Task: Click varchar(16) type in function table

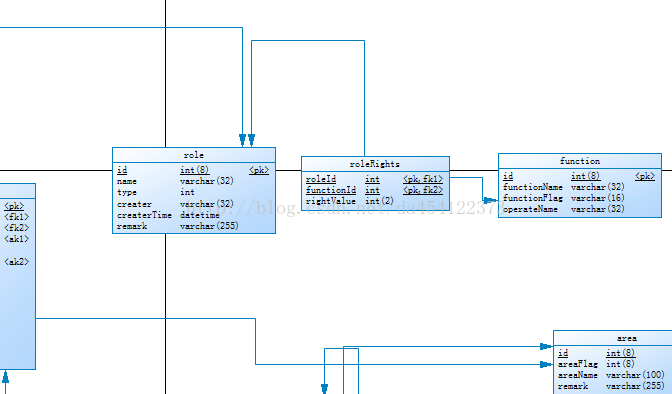Action: click(x=598, y=198)
